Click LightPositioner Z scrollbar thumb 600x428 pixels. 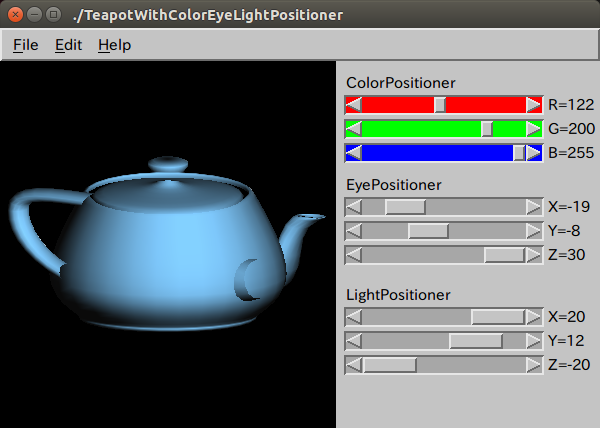pyautogui.click(x=390, y=365)
